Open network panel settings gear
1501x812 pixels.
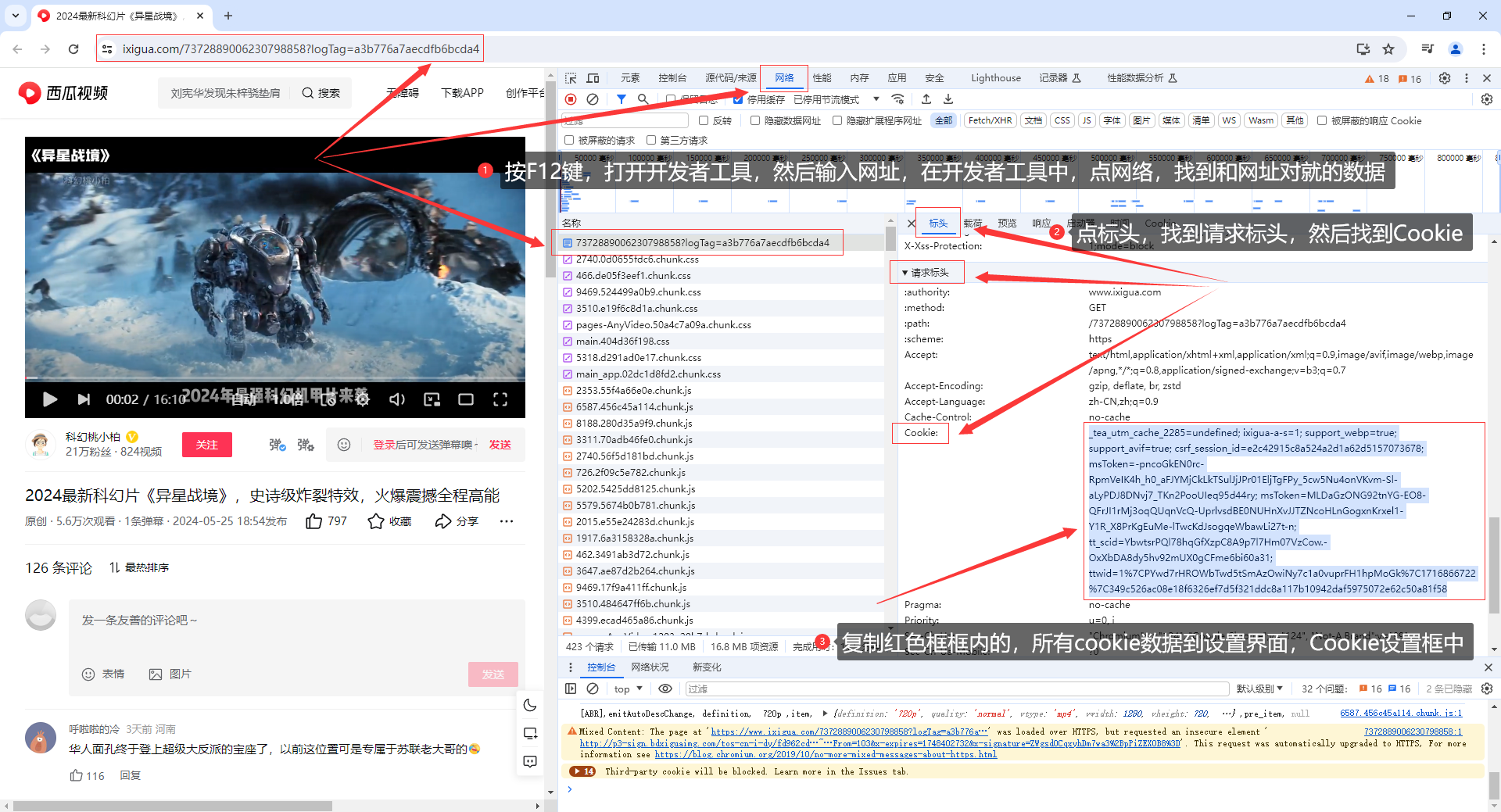[x=1487, y=99]
